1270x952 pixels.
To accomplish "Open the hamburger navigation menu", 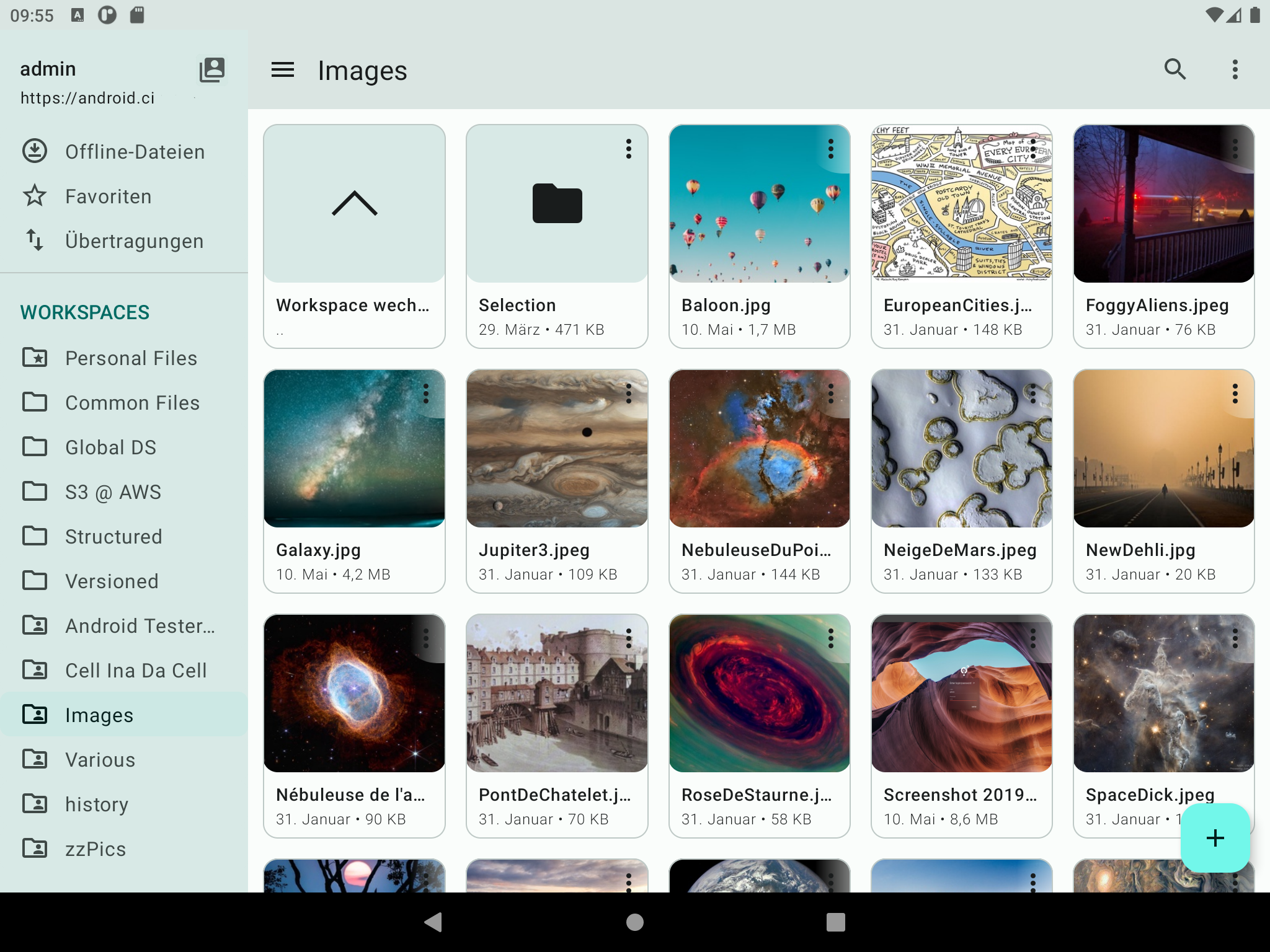I will click(283, 70).
